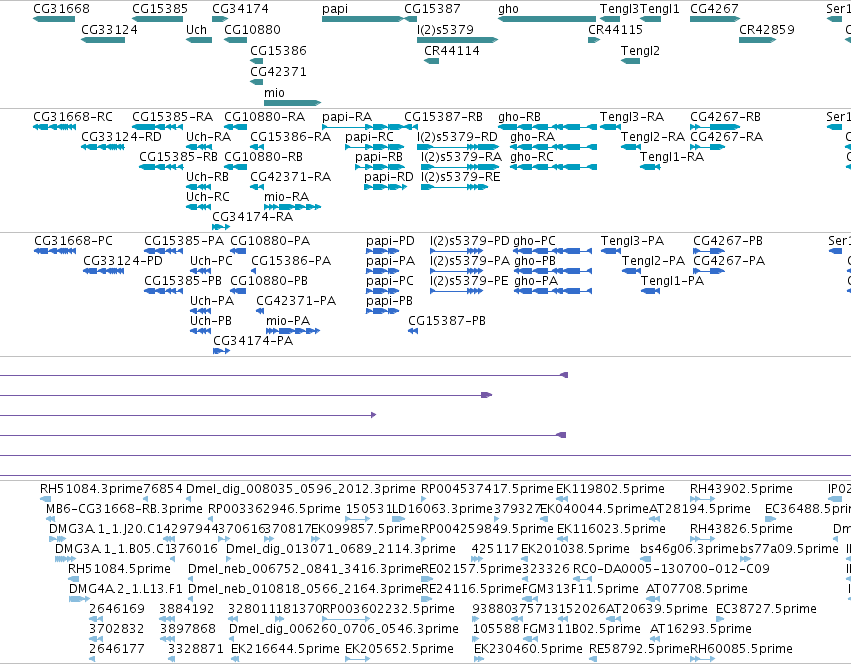Select the CR42859 gene label
851x664 pixels.
click(767, 30)
